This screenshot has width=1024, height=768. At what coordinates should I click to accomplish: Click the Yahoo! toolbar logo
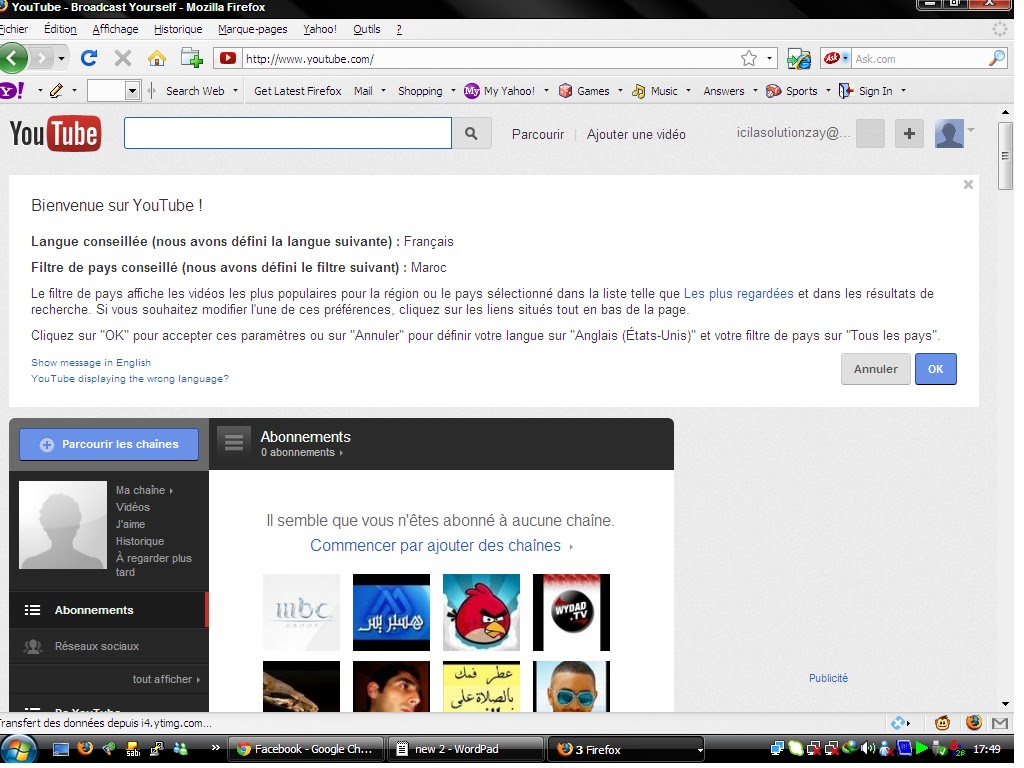[x=12, y=91]
